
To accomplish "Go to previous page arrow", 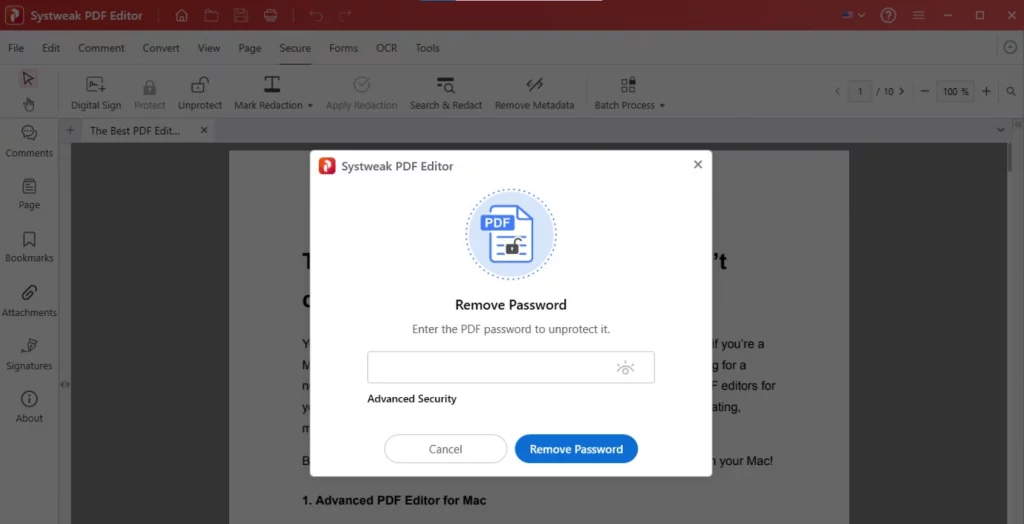I will click(837, 91).
